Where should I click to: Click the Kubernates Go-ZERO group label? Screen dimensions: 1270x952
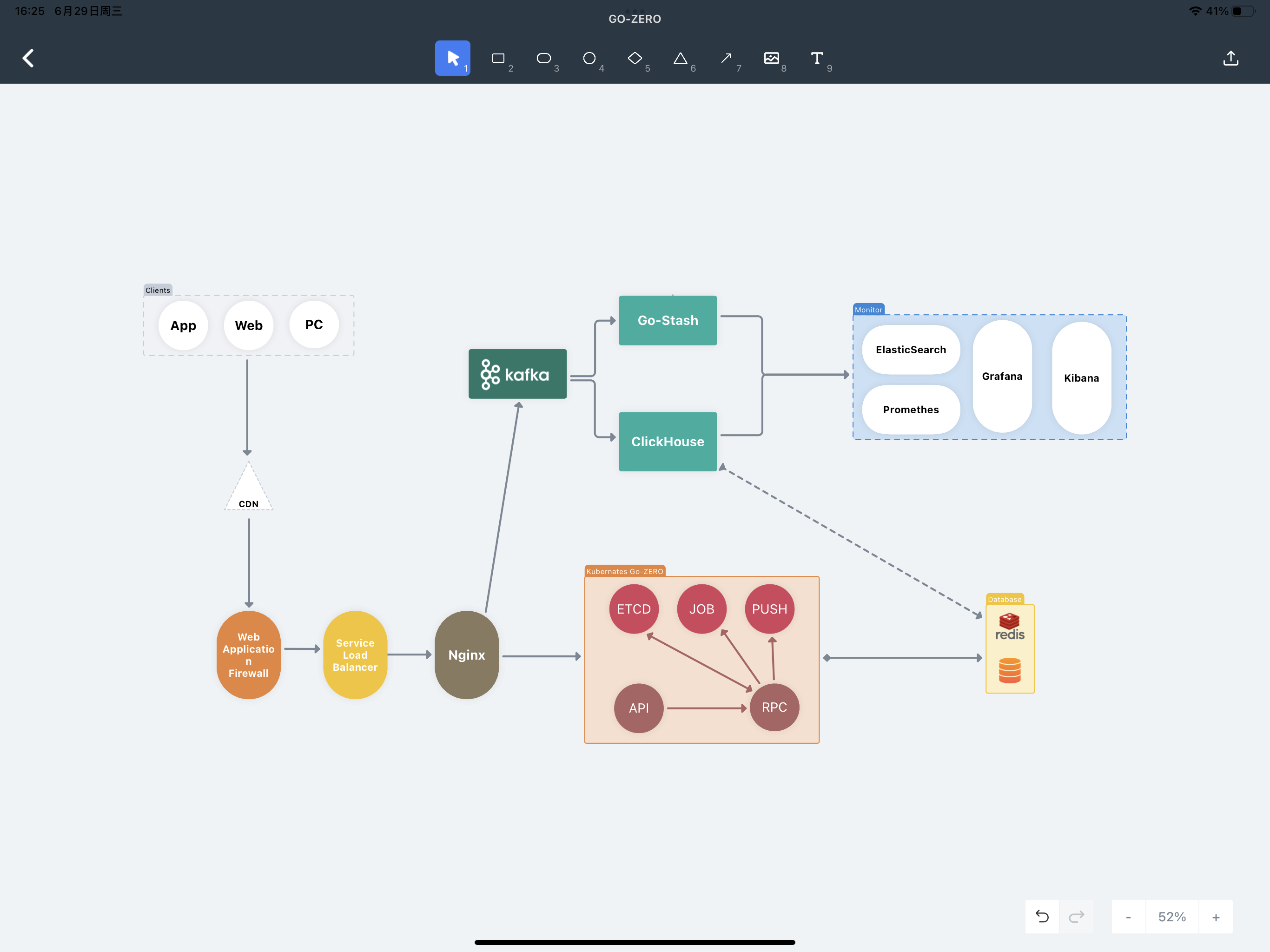pos(625,571)
